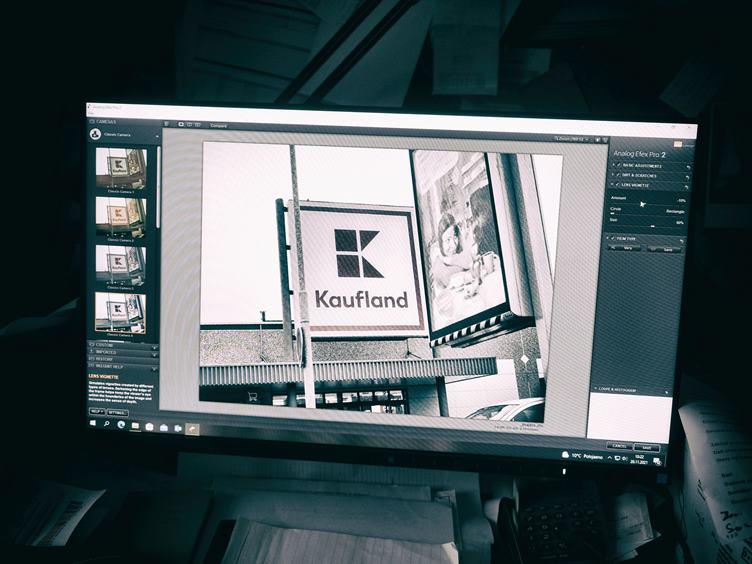Screen dimensions: 752x564
Task: Launch Microsoft Edge from the taskbar
Action: (x=121, y=425)
